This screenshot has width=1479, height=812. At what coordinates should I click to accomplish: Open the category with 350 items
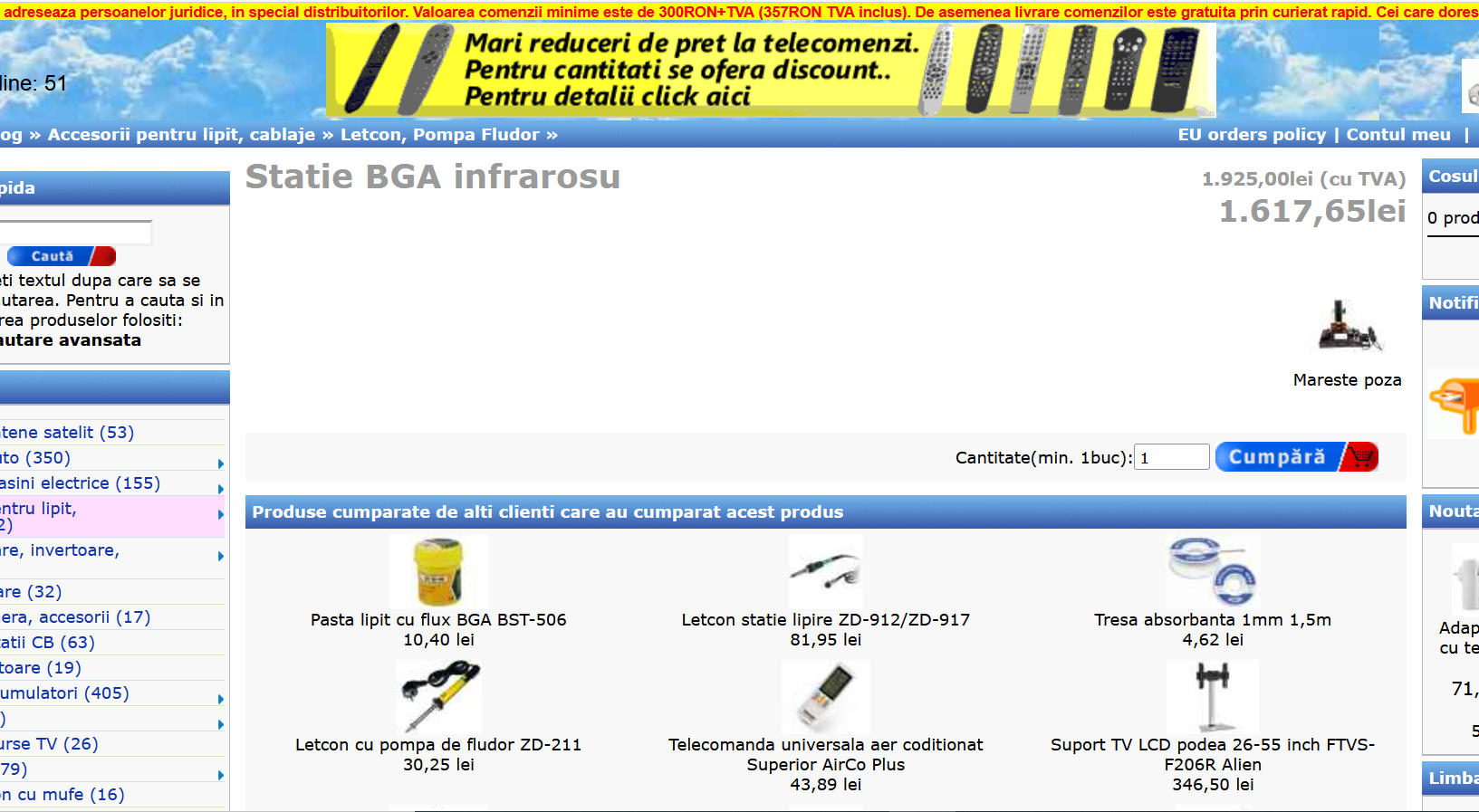(x=35, y=458)
